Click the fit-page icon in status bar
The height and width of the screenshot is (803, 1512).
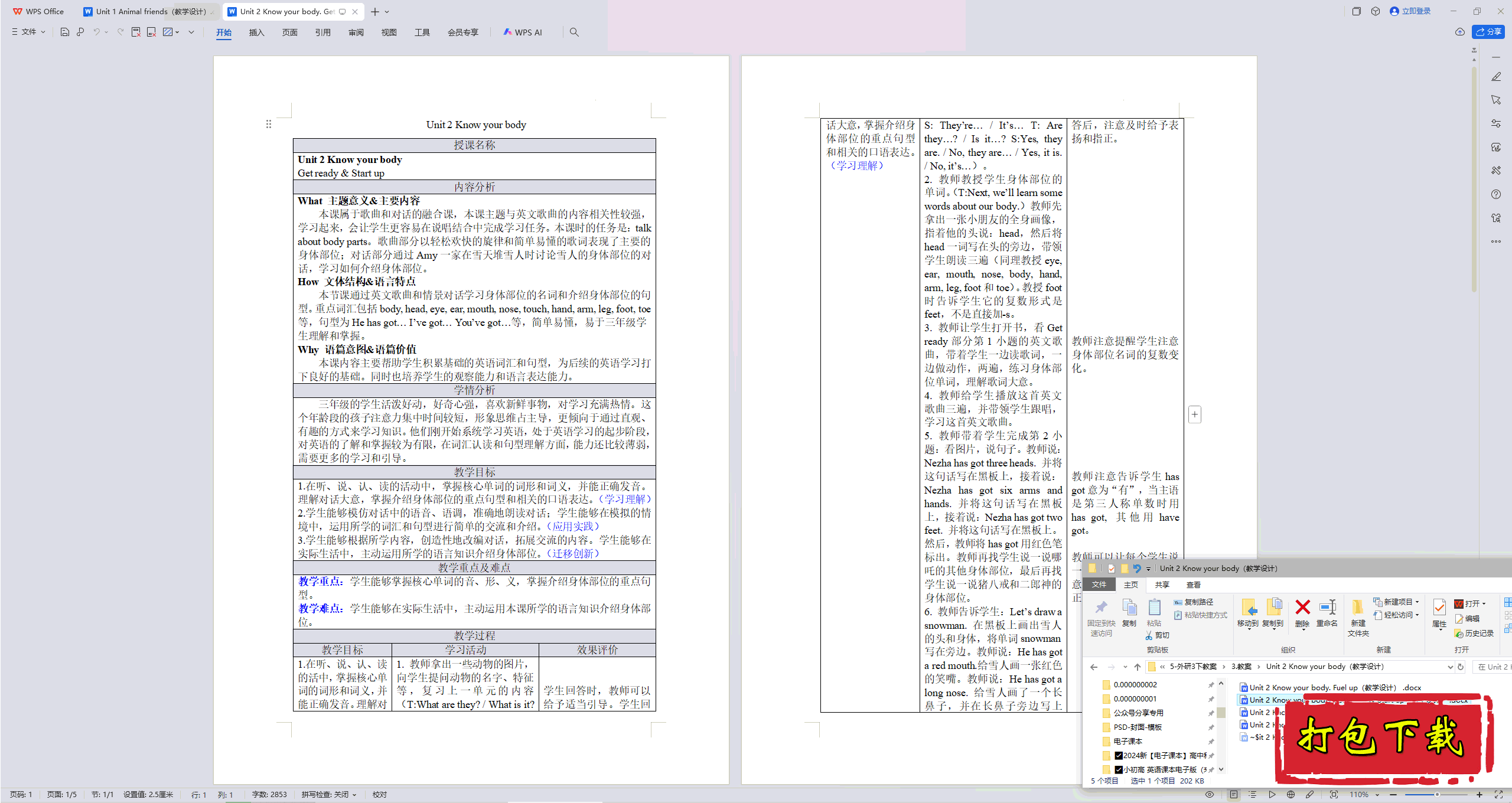coord(1334,795)
